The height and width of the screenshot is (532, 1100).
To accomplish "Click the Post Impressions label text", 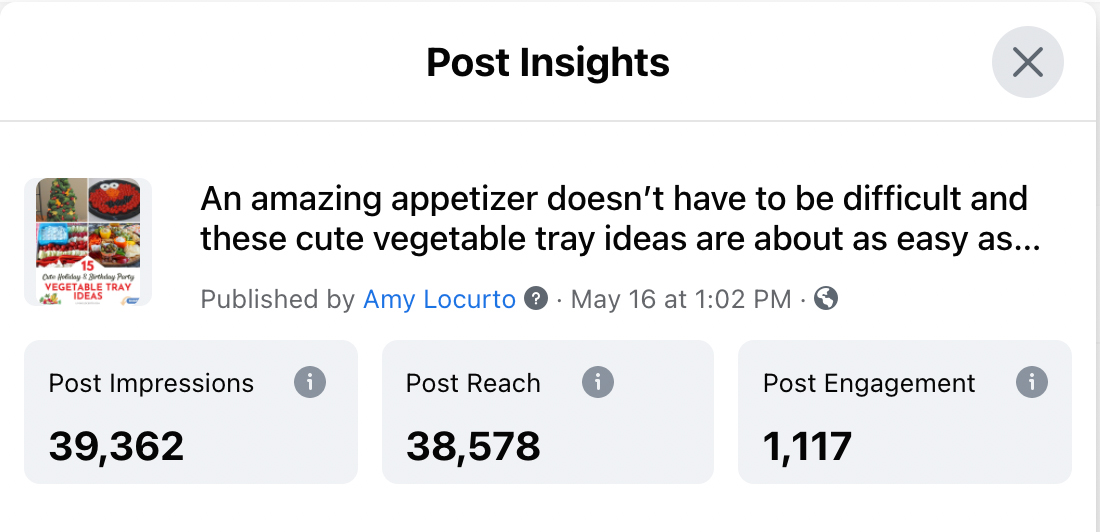I will 152,383.
